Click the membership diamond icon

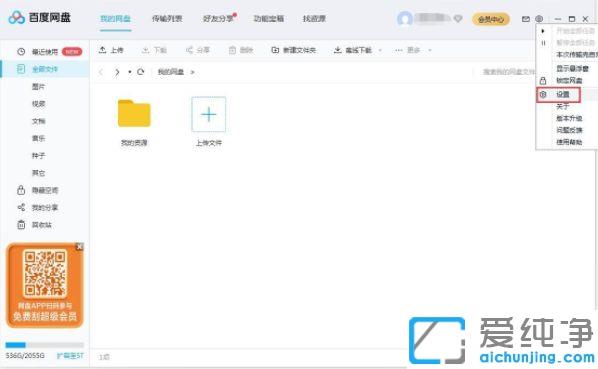tap(458, 18)
